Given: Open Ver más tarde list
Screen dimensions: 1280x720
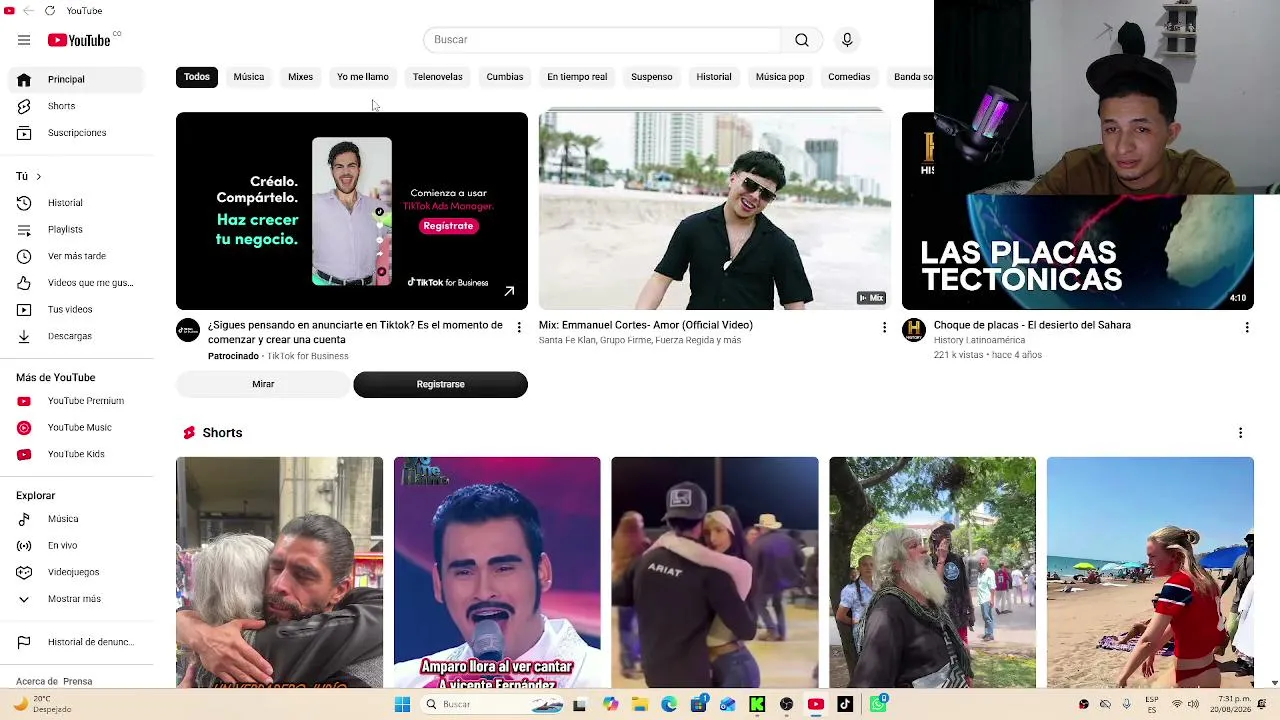Looking at the screenshot, I should tap(76, 256).
